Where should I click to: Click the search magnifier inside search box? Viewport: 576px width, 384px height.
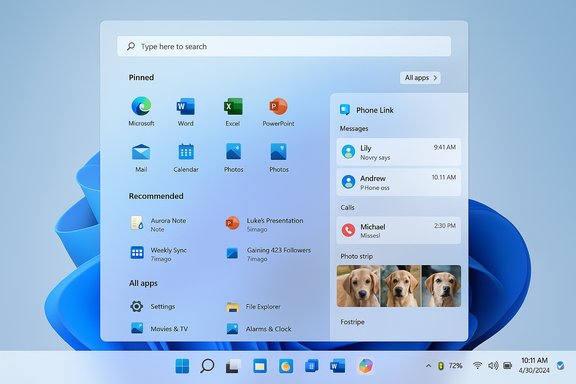point(131,46)
